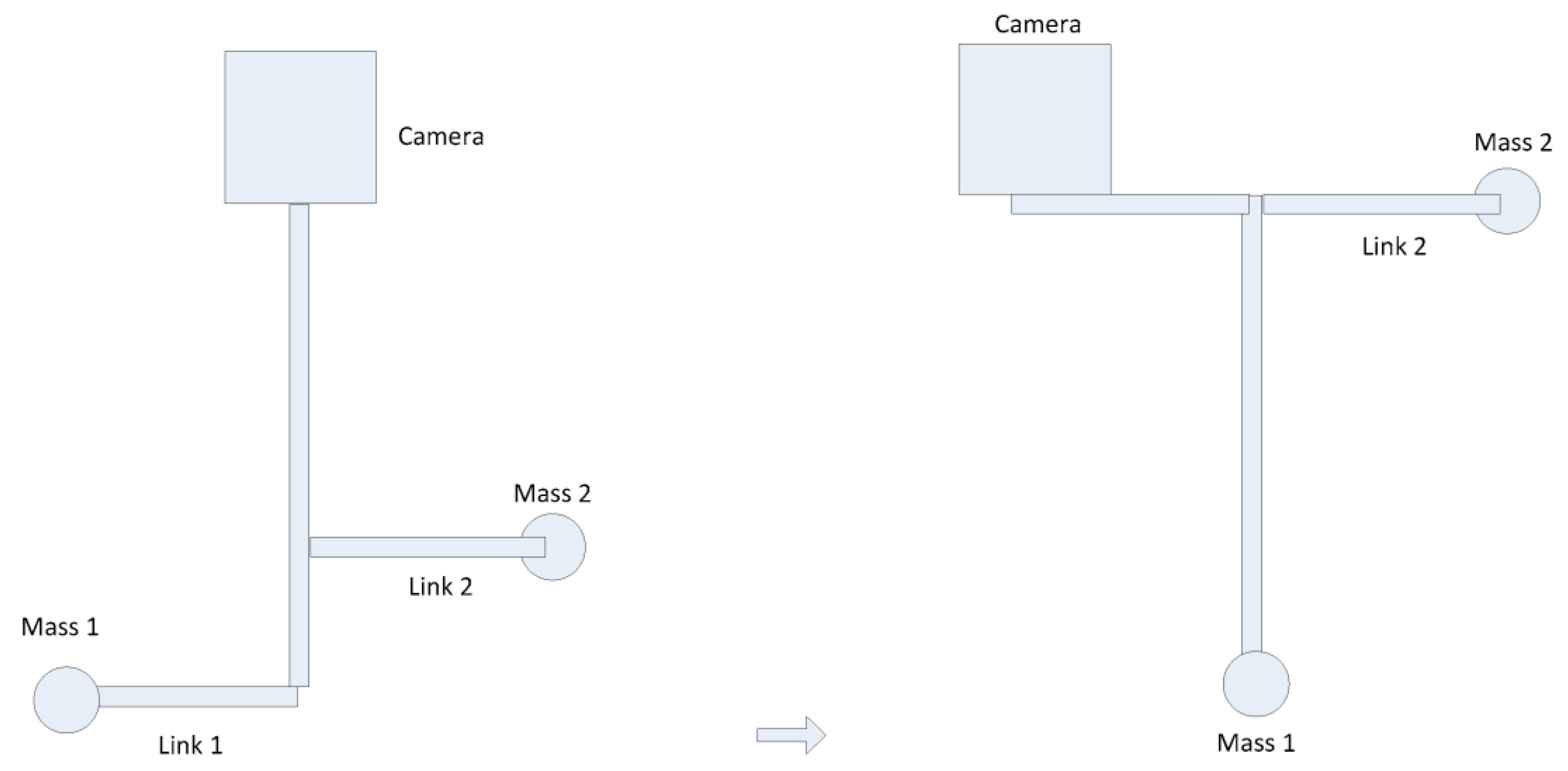
Task: Click the Mass 1 circle in right diagram
Action: [x=1256, y=684]
